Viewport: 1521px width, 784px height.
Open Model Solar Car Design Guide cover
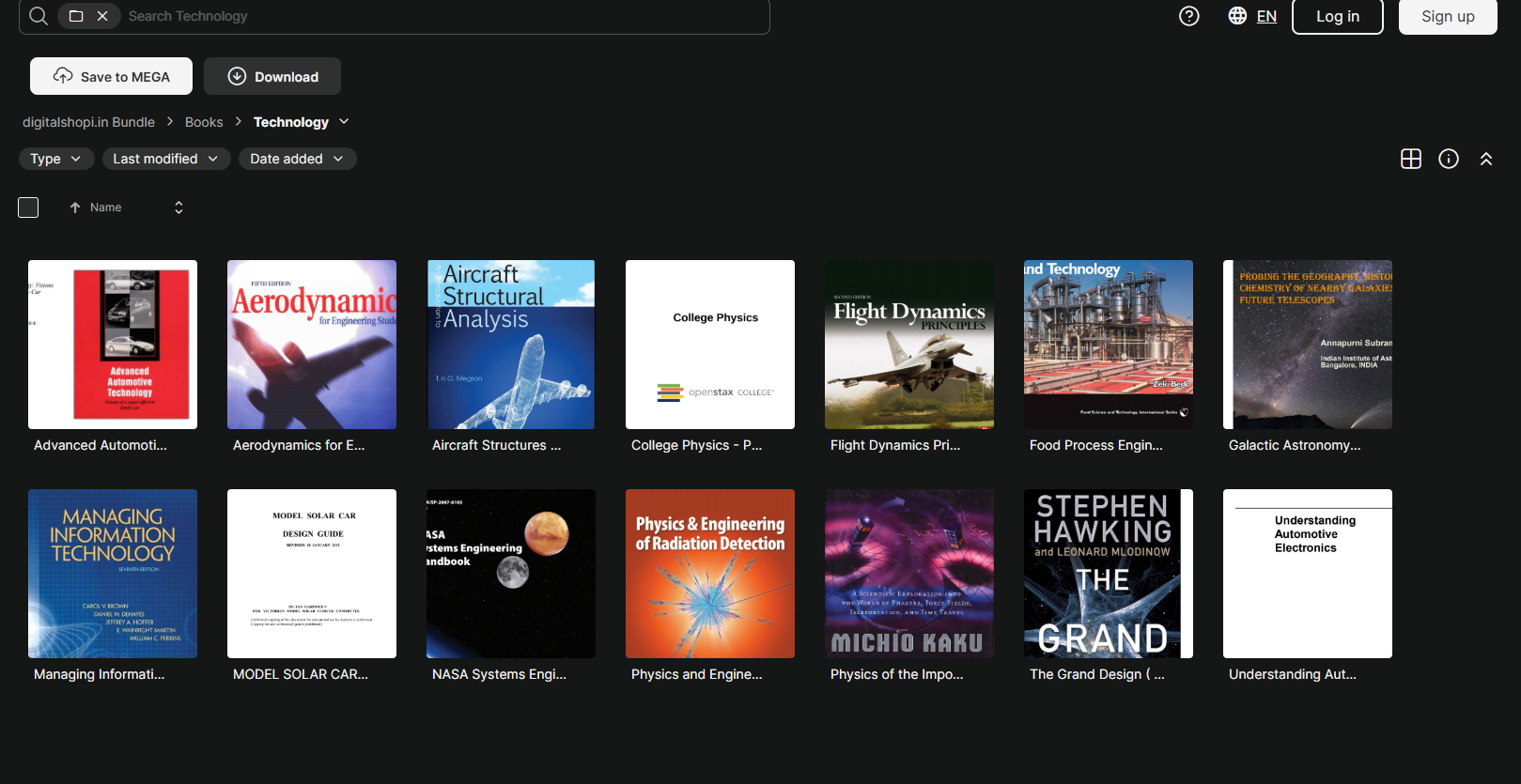312,574
